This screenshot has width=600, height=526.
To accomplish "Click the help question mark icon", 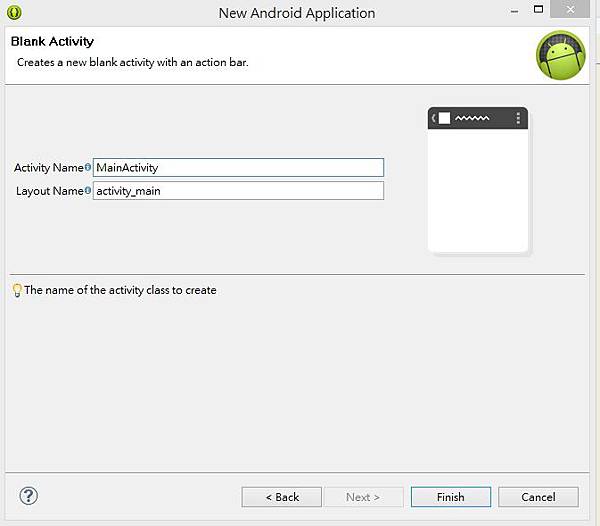I will coord(28,496).
